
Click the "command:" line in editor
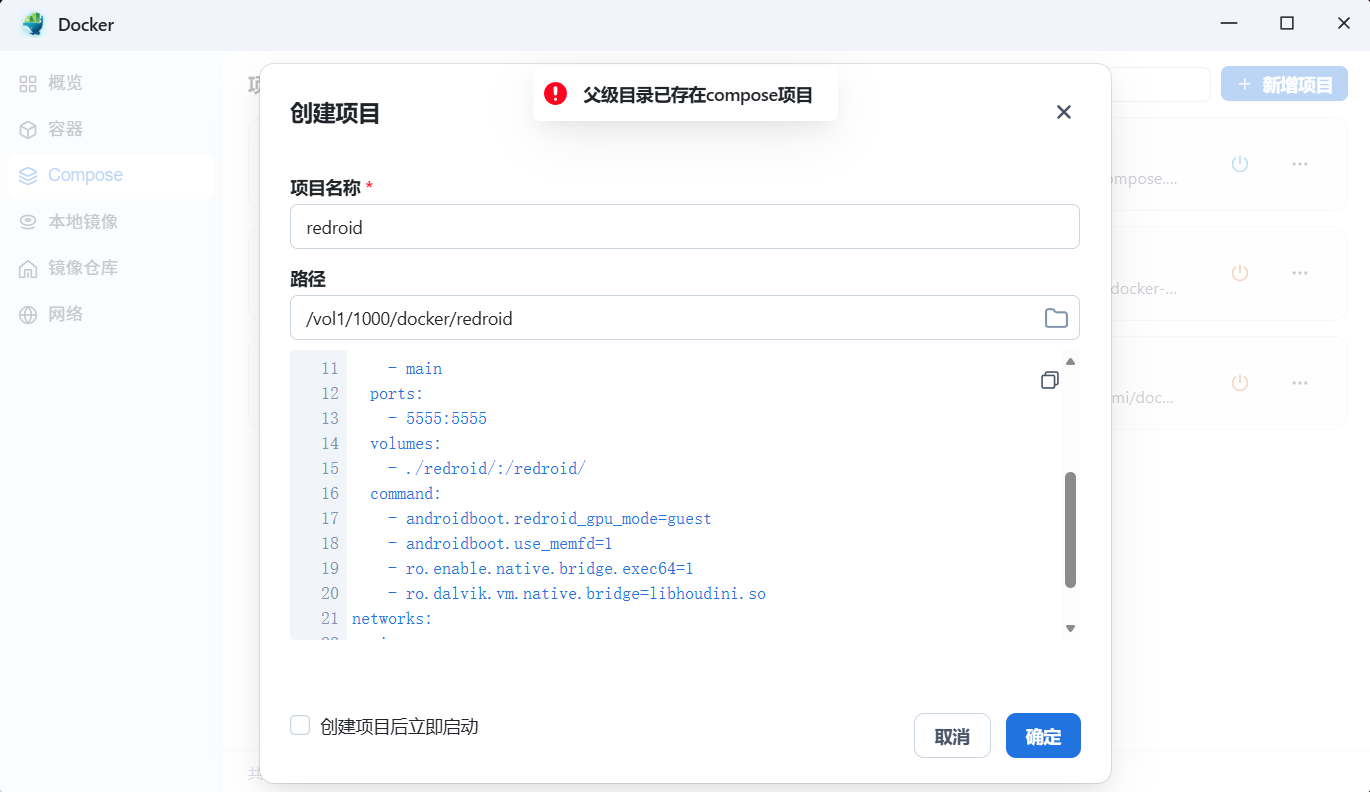(405, 494)
